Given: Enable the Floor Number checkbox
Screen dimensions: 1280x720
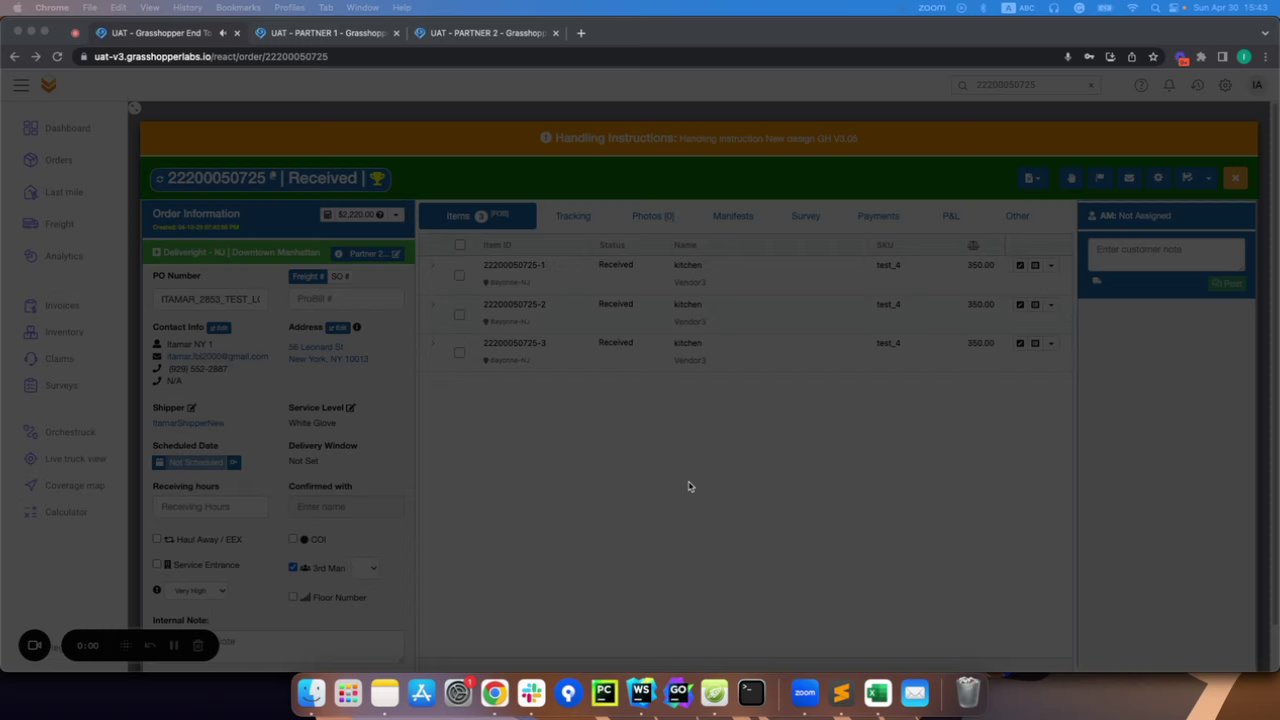Looking at the screenshot, I should coord(293,597).
